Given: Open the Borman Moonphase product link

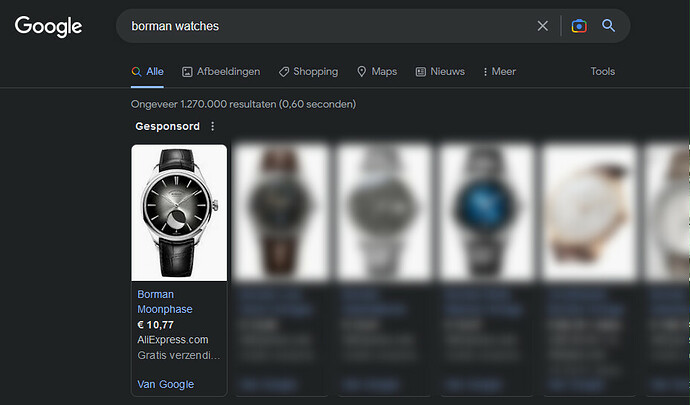Looking at the screenshot, I should coord(165,302).
